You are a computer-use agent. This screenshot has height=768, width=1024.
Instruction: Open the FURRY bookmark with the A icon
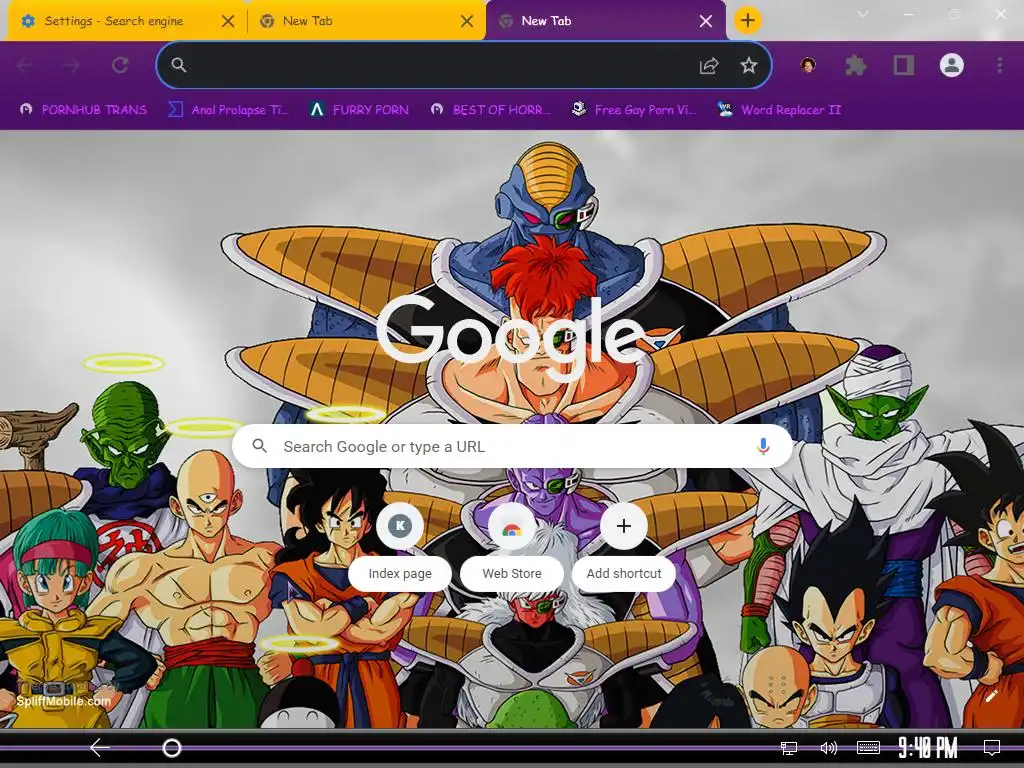[x=359, y=110]
